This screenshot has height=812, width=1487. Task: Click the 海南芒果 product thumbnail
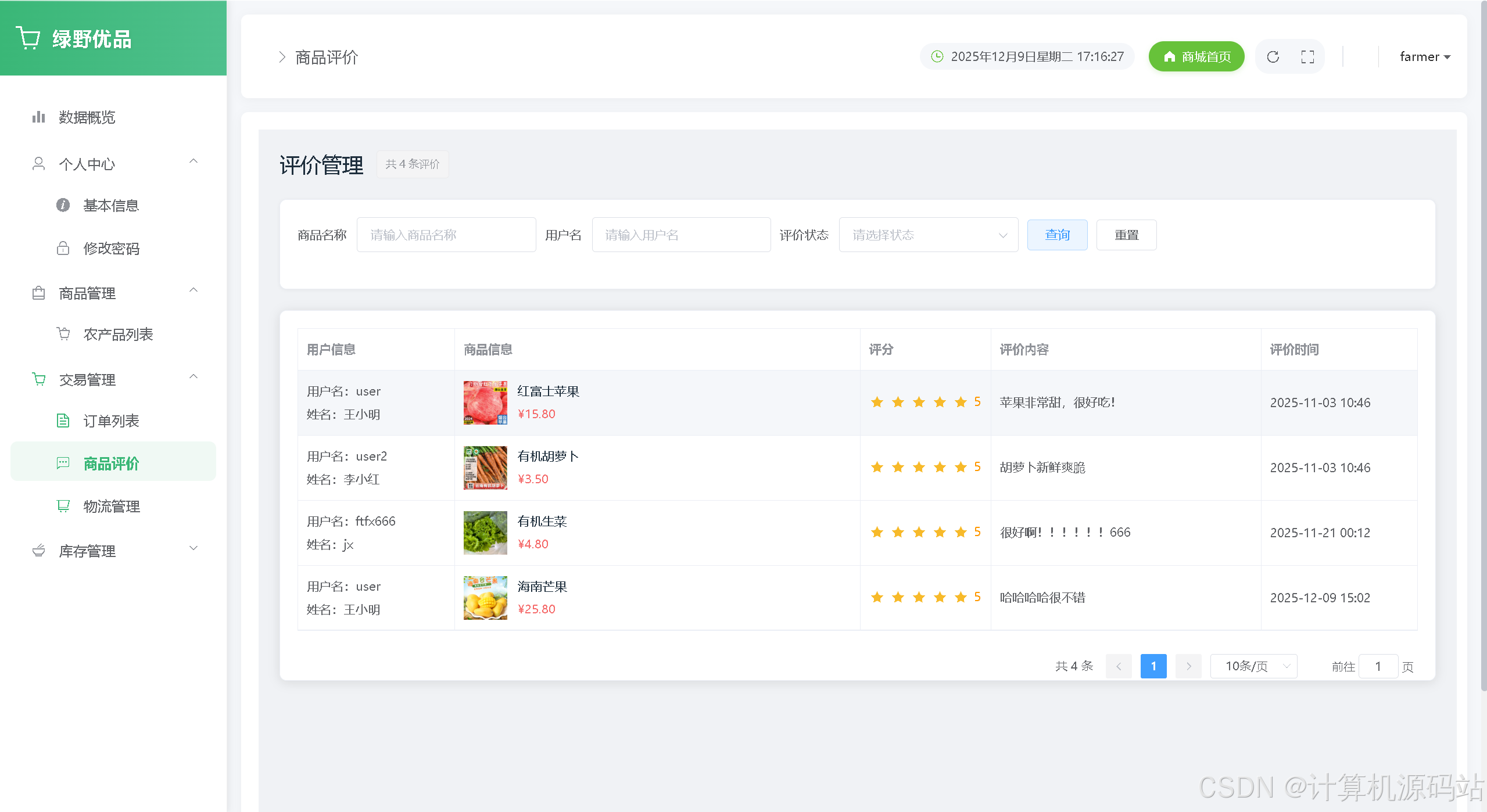[485, 598]
